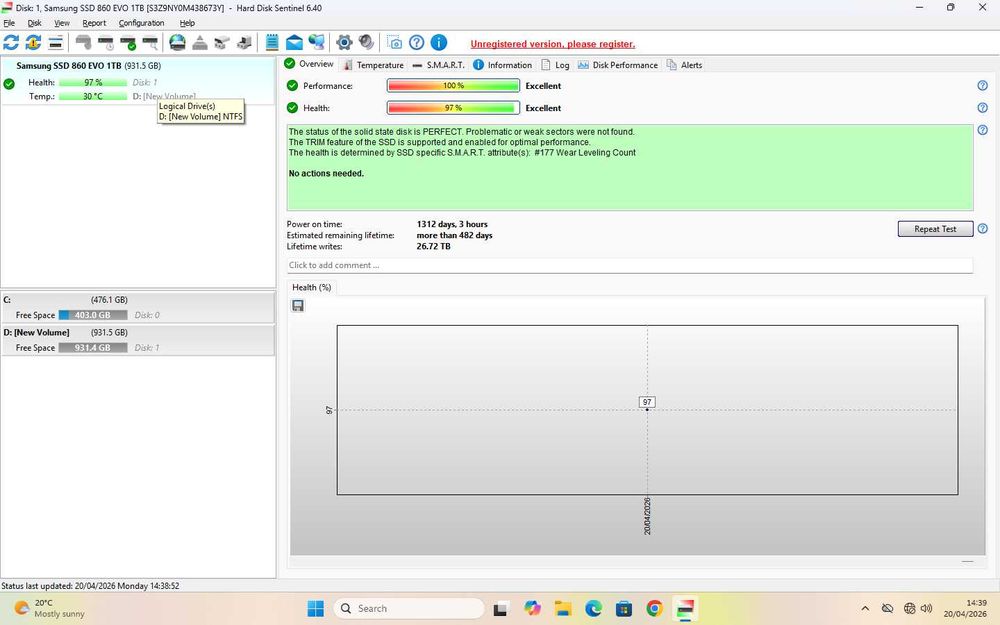Open Google Chrome from the taskbar
1000x625 pixels.
pos(654,608)
